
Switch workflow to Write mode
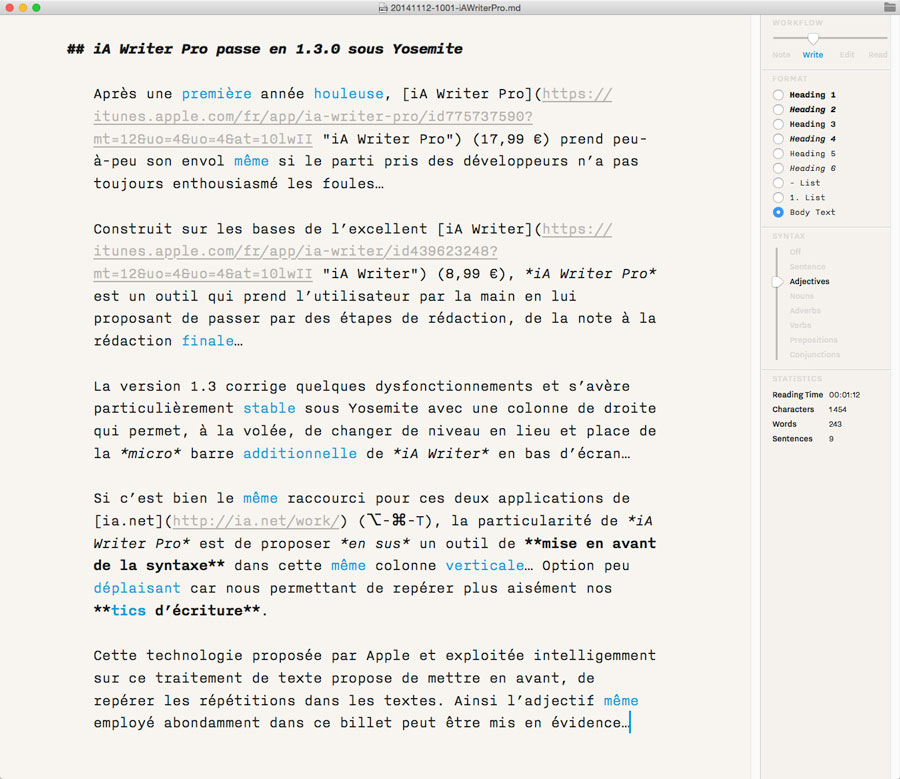(813, 55)
